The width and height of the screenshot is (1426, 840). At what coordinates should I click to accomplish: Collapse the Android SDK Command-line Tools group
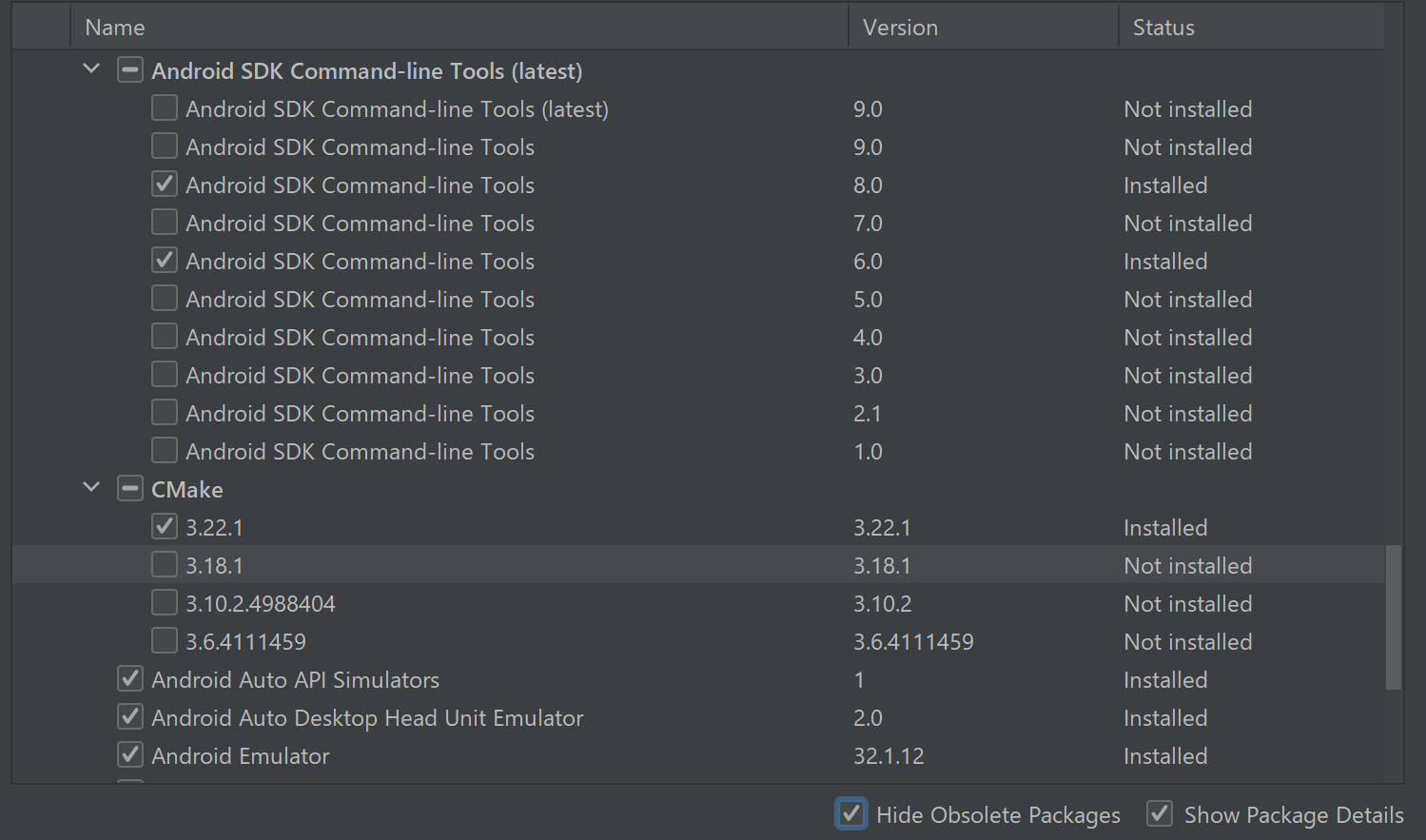(91, 69)
